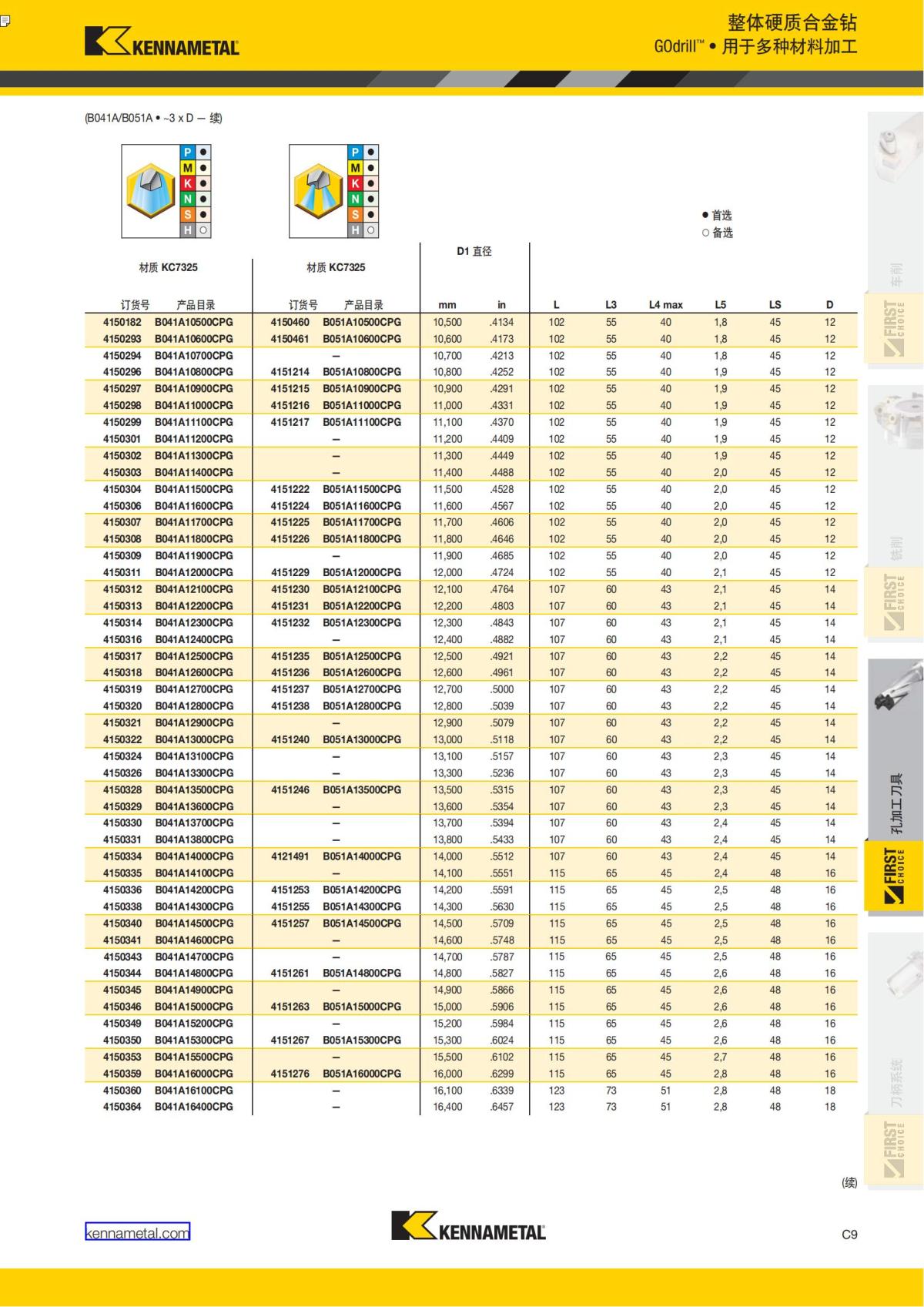Screen dimensions: 924x1307
Task: Click the L5 column header
Action: 720,305
